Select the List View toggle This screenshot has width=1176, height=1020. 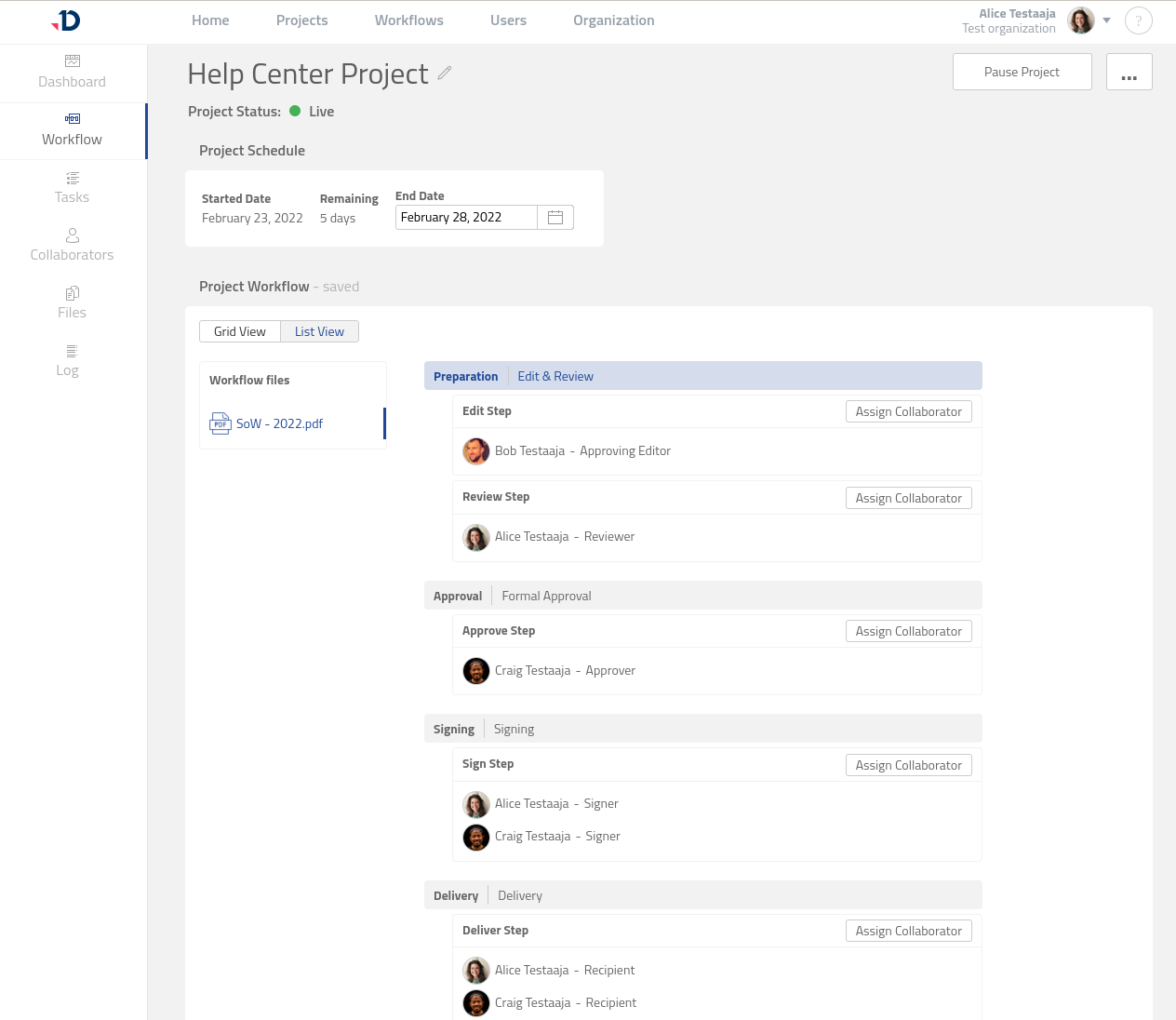tap(319, 331)
